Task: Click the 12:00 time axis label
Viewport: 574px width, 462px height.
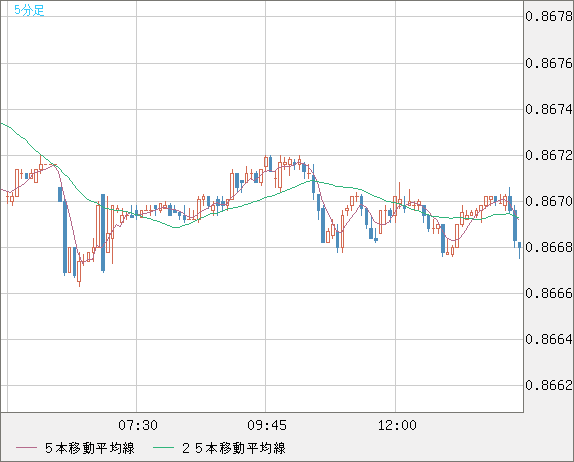Action: click(x=397, y=425)
